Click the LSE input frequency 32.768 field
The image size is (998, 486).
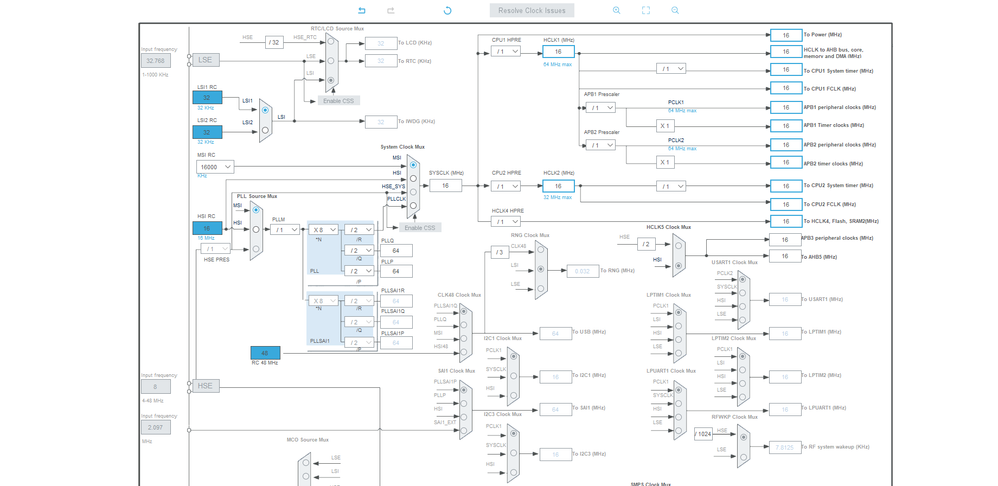155,61
